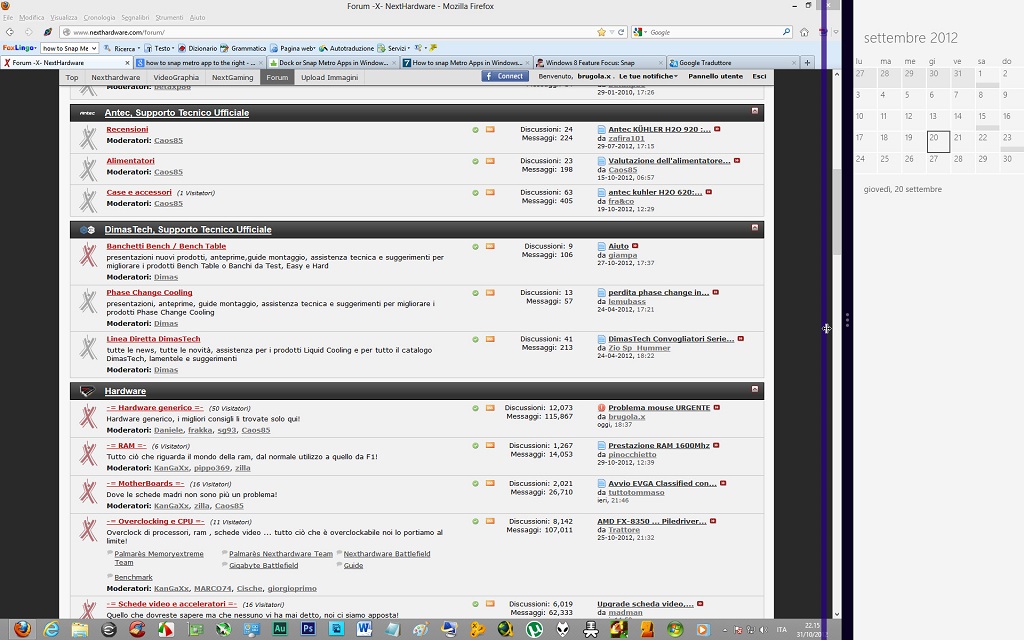Viewport: 1024px width, 640px height.
Task: Open File Explorer from the taskbar
Action: (x=80, y=630)
